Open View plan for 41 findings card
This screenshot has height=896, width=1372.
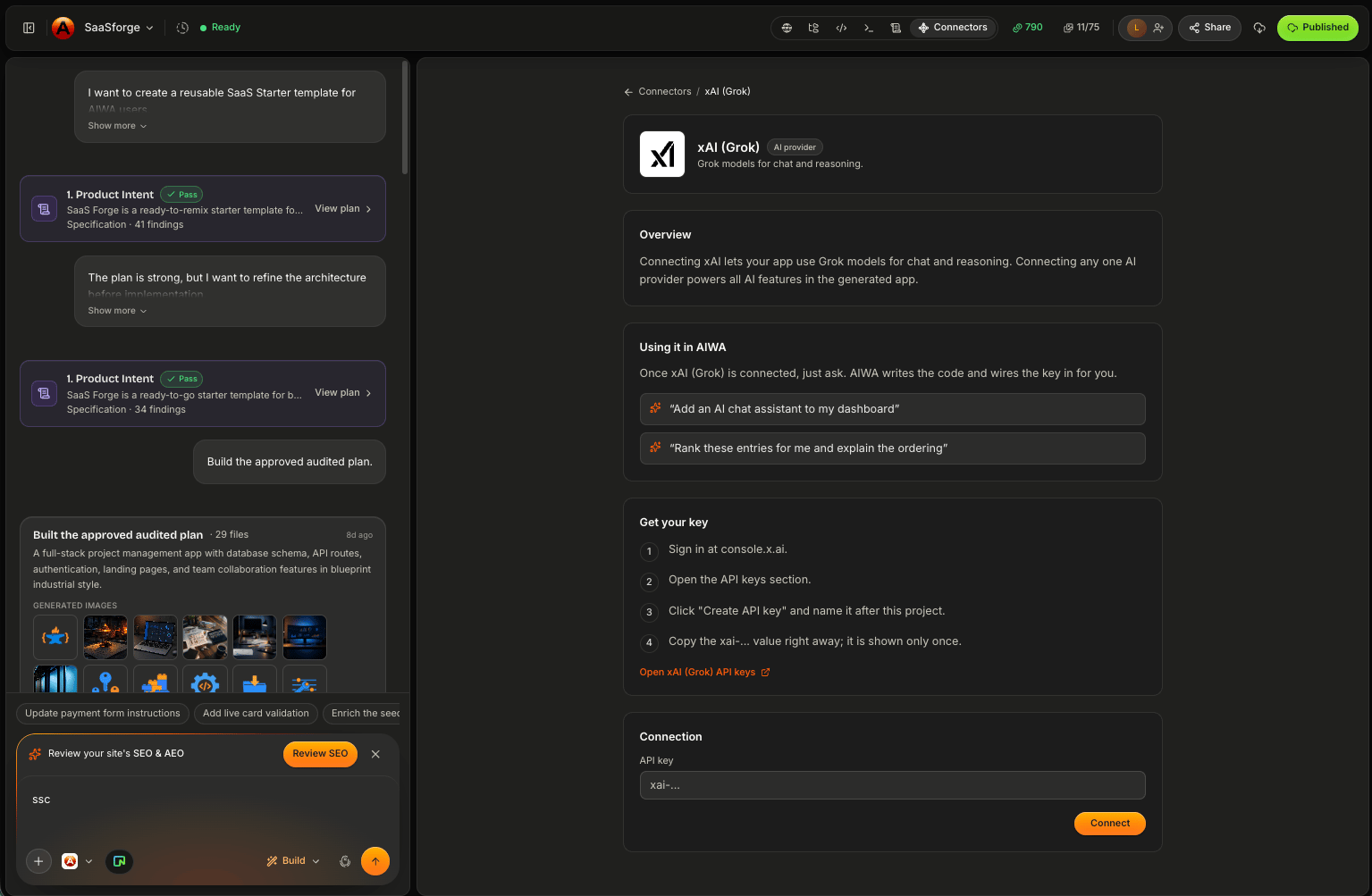point(343,209)
